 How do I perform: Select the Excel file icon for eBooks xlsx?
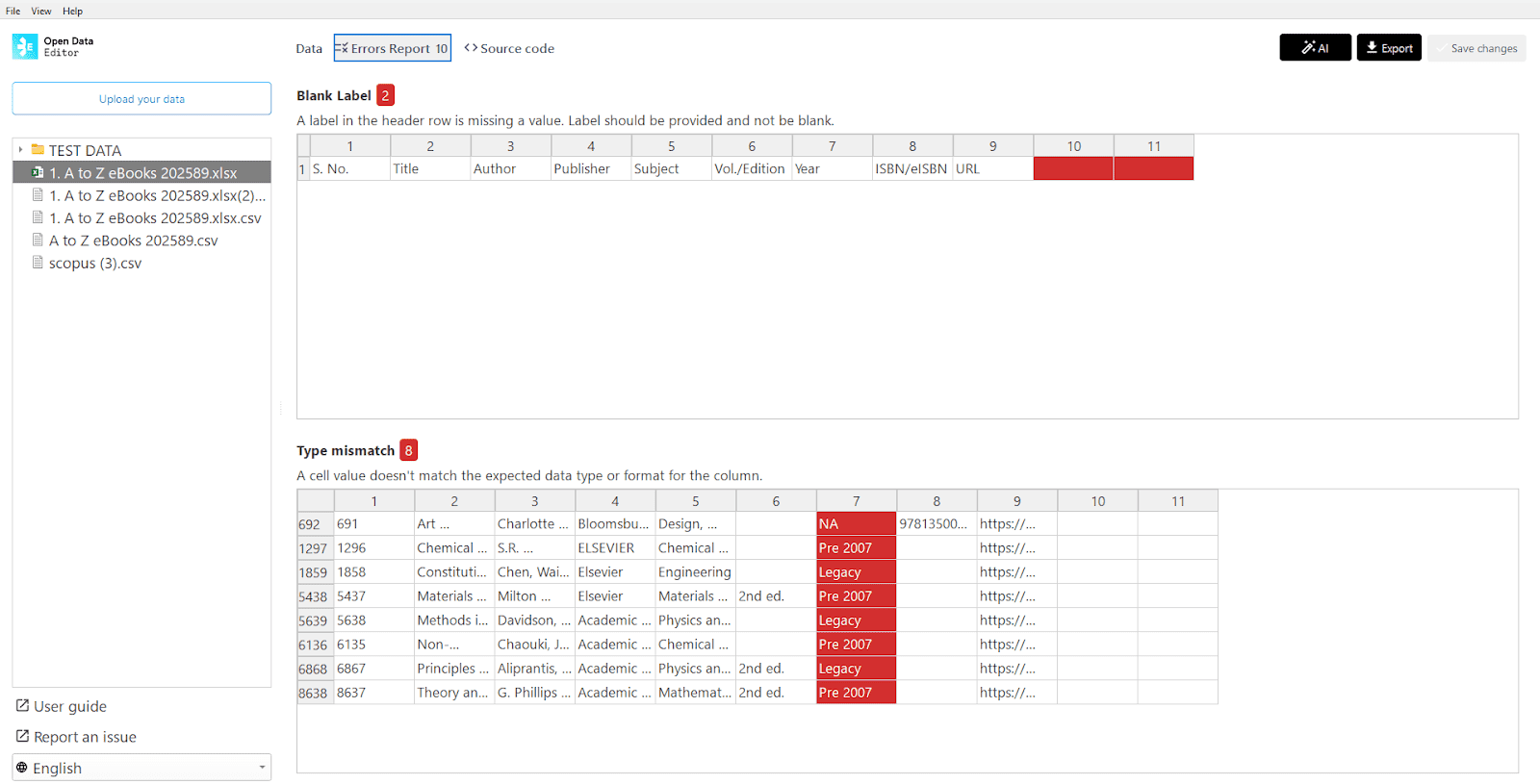pos(38,173)
